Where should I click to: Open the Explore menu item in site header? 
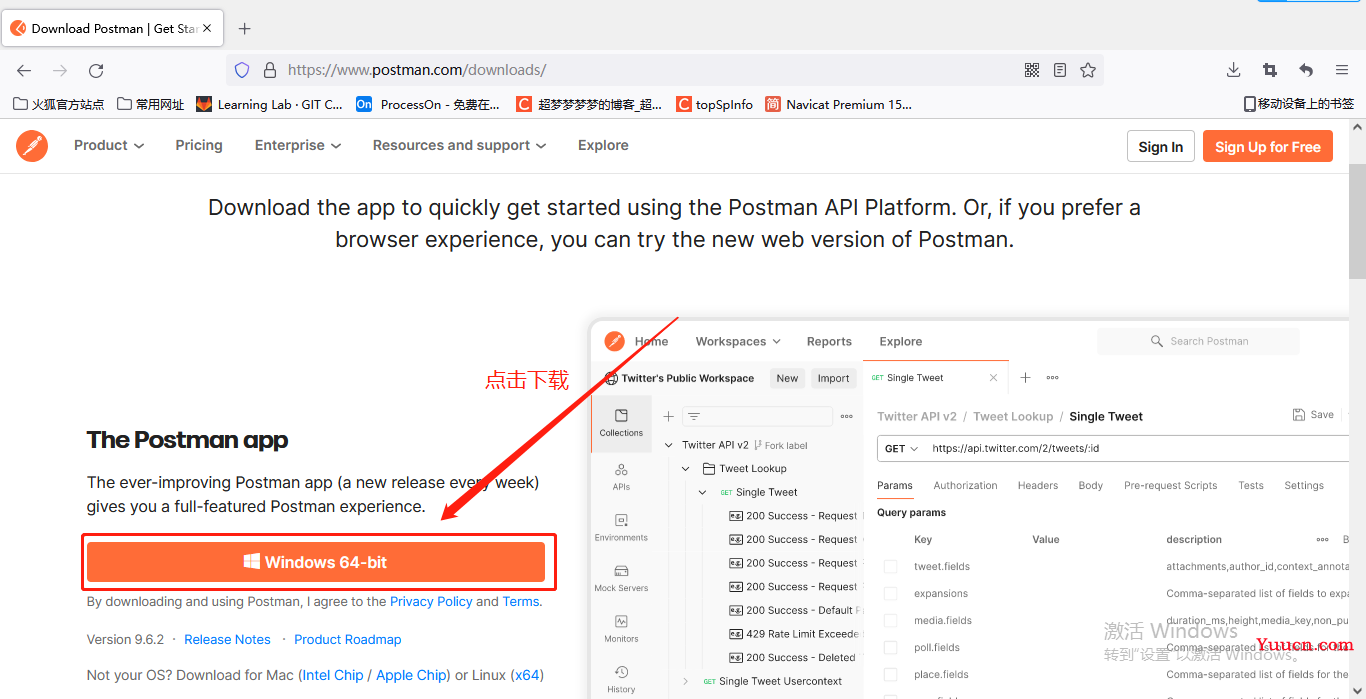[603, 145]
